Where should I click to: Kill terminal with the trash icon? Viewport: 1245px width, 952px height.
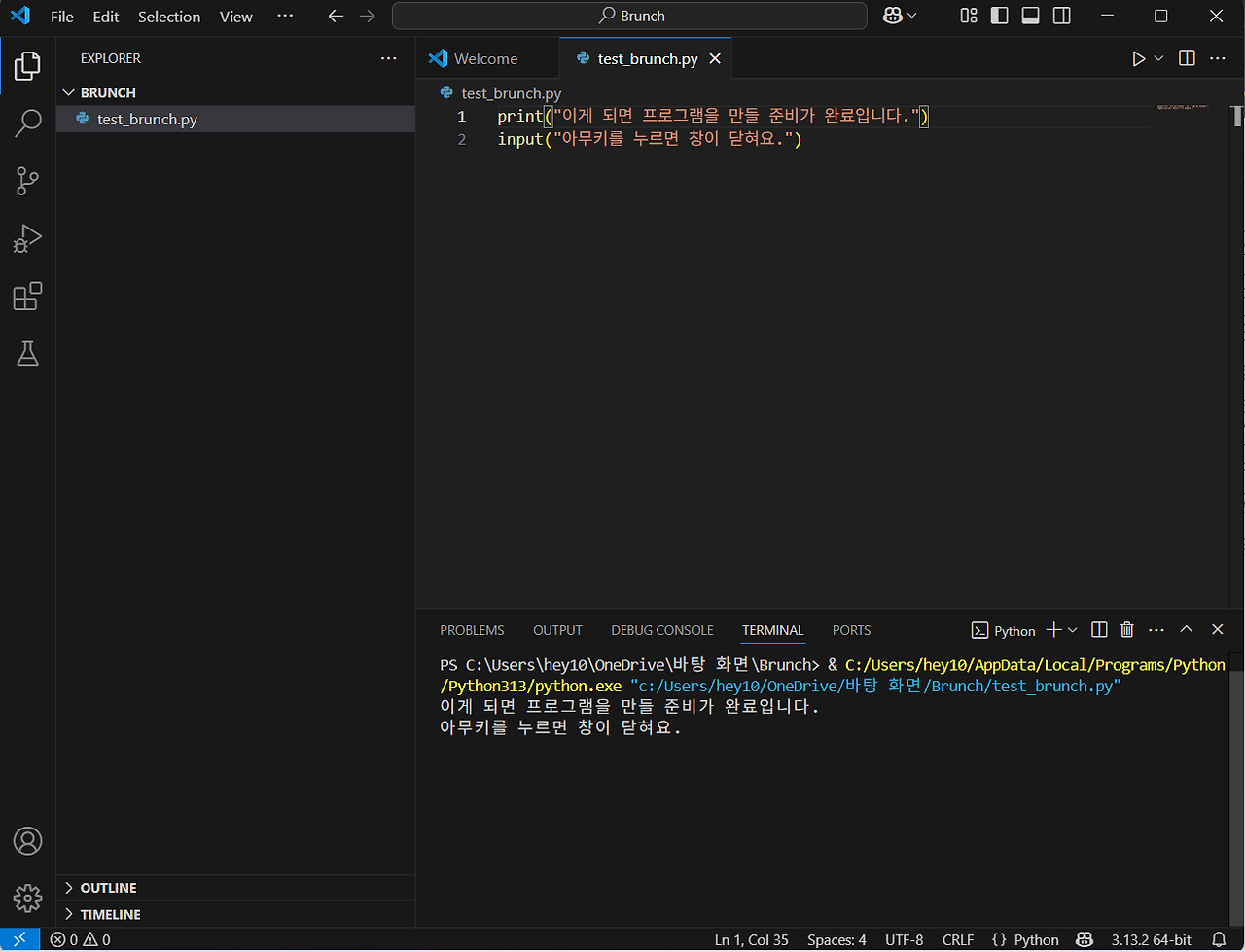[1127, 630]
